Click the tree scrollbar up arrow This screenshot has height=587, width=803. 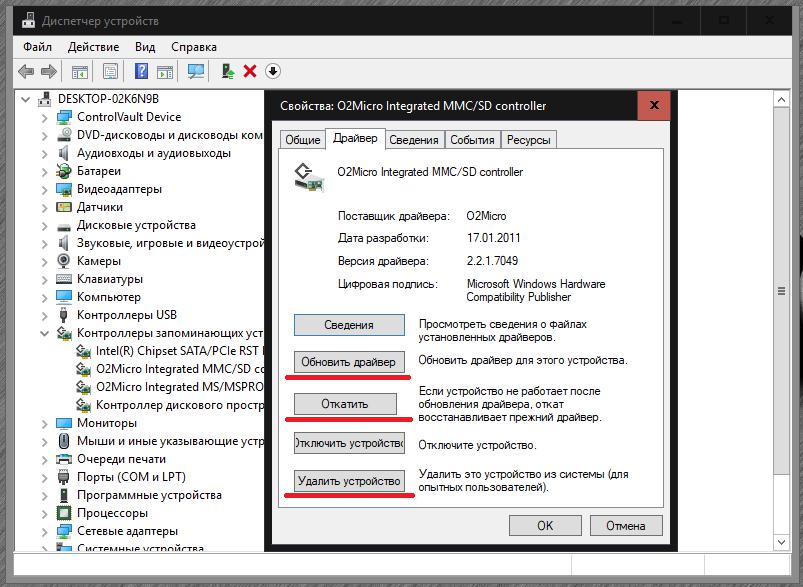[781, 100]
